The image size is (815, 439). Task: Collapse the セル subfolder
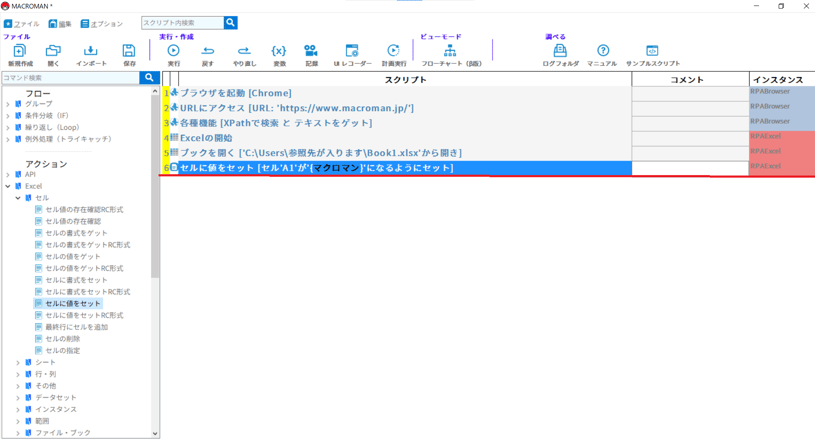tap(18, 198)
